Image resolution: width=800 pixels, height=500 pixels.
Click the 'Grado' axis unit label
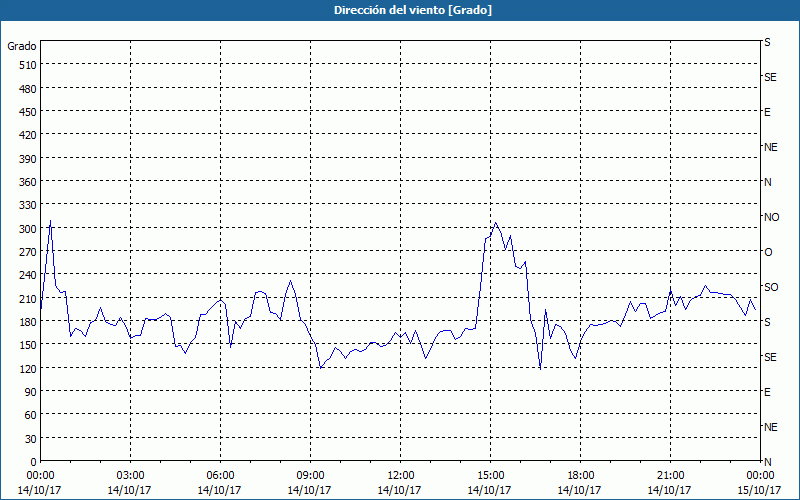[22, 46]
